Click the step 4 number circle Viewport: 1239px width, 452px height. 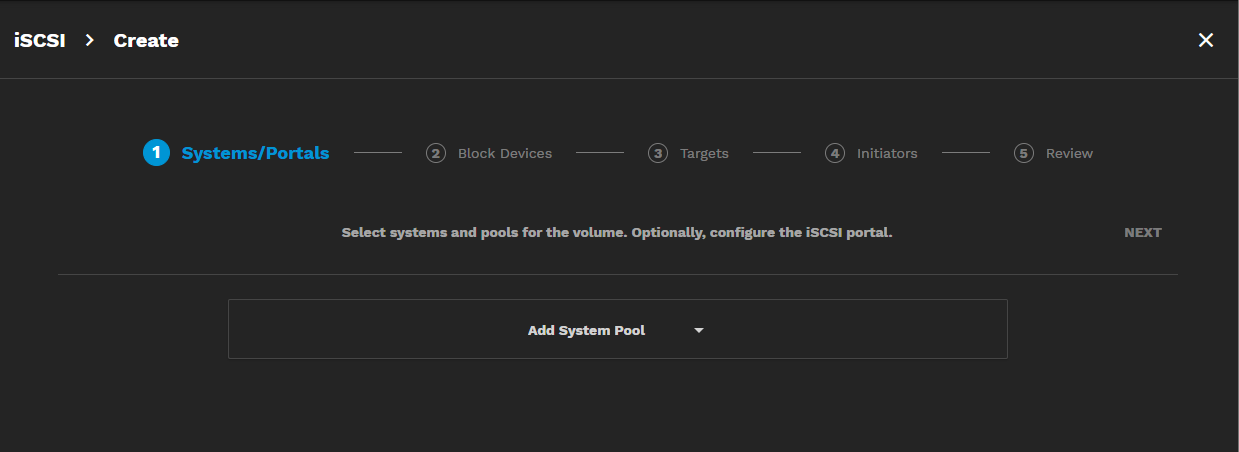(x=835, y=153)
